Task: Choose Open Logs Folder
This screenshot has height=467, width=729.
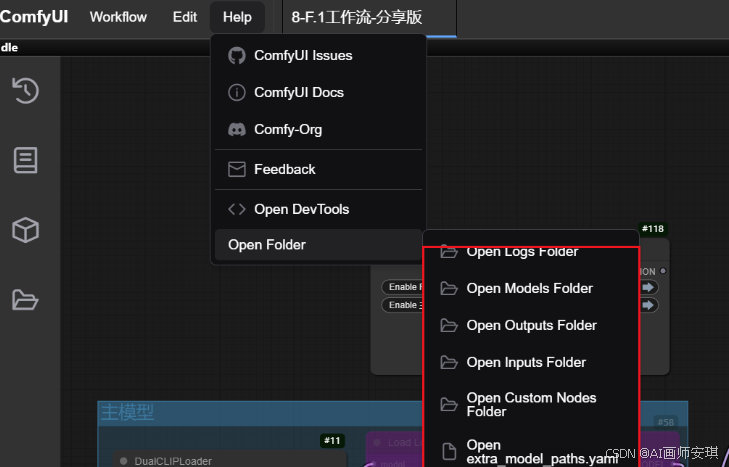Action: click(x=531, y=254)
